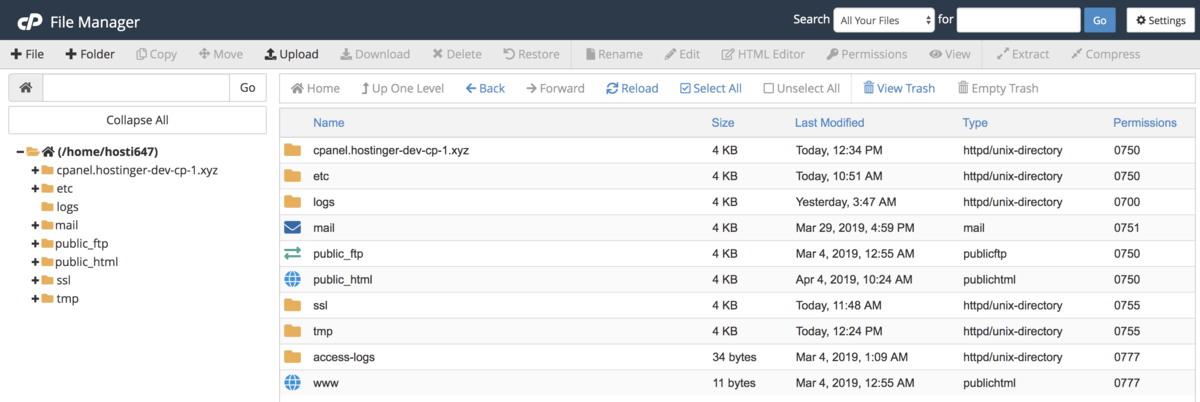Expand the public_html tree folder
This screenshot has width=1200, height=402.
tap(35, 262)
